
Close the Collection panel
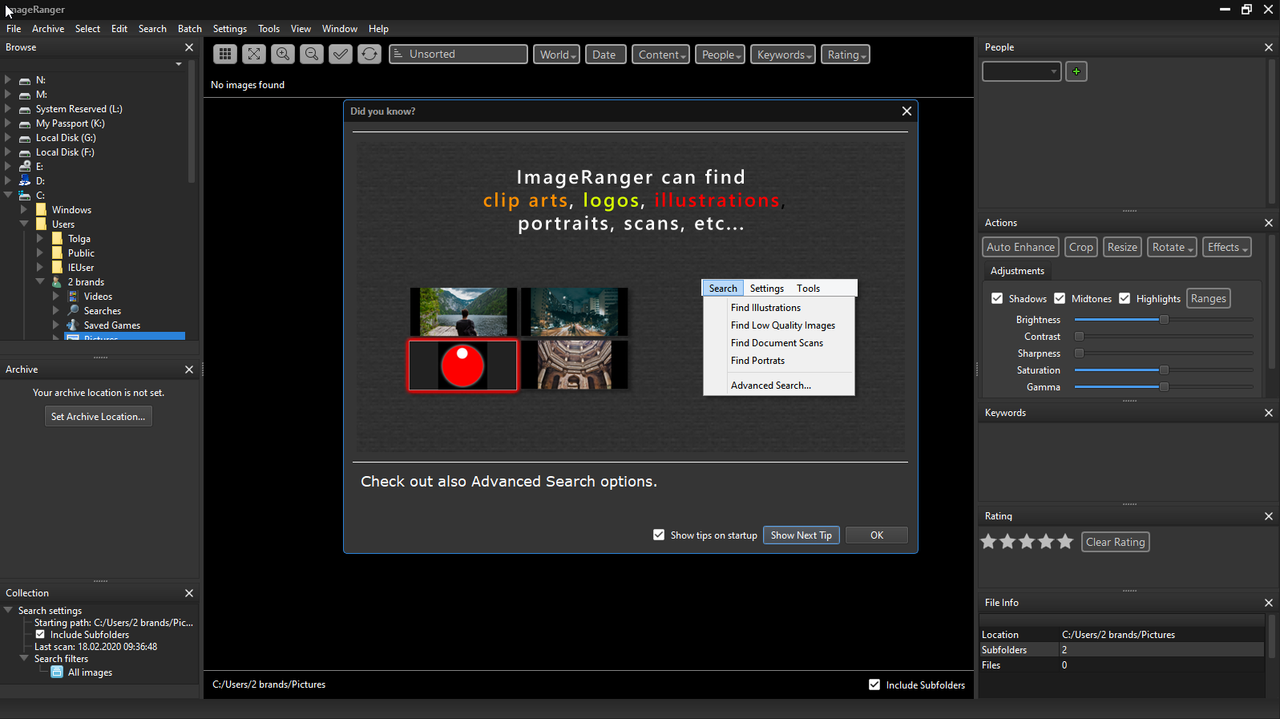coord(189,592)
